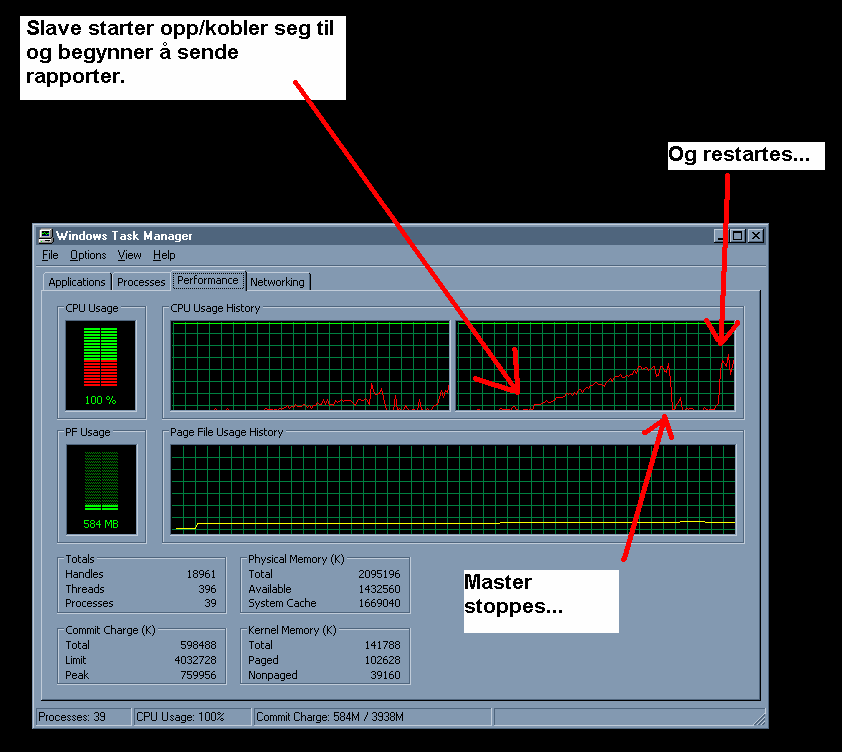Click status bar Processes: 39
This screenshot has width=842, height=752.
point(84,717)
